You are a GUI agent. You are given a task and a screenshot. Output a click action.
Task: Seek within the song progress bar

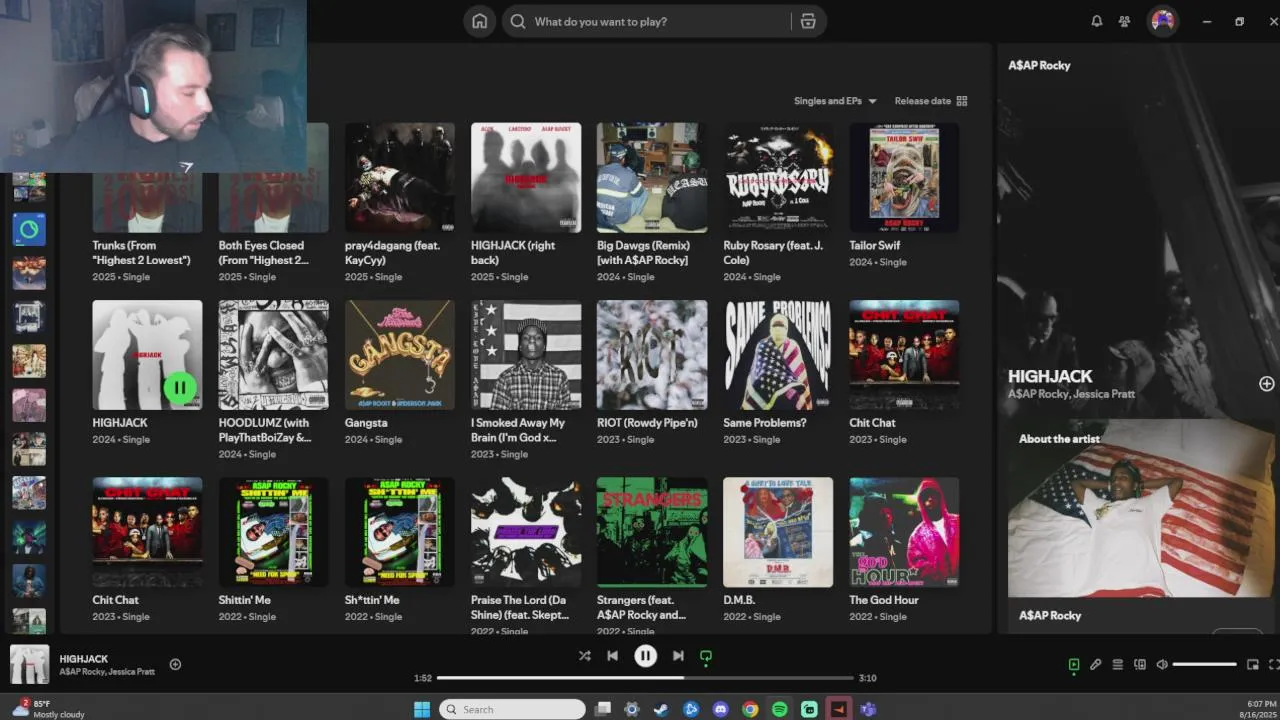(x=645, y=678)
